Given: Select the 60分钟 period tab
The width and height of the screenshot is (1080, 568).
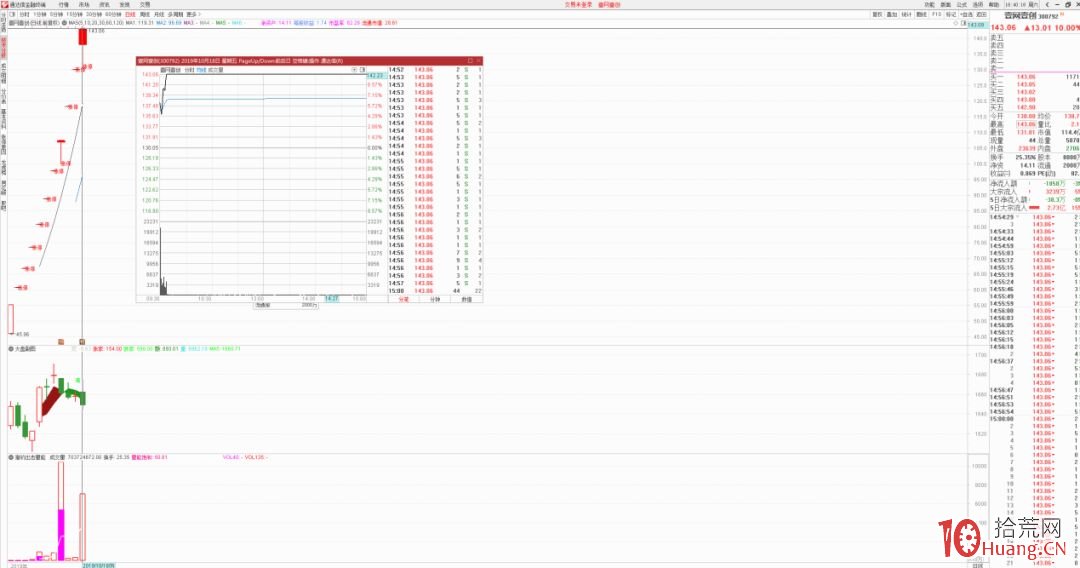Looking at the screenshot, I should click(x=114, y=14).
